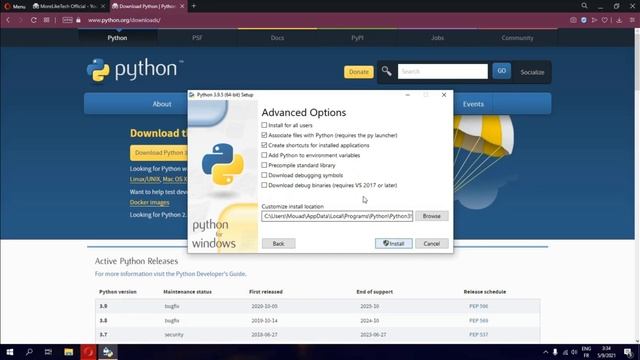Image resolution: width=640 pixels, height=360 pixels.
Task: Click the Python installer taskbar icon
Action: pyautogui.click(x=108, y=352)
